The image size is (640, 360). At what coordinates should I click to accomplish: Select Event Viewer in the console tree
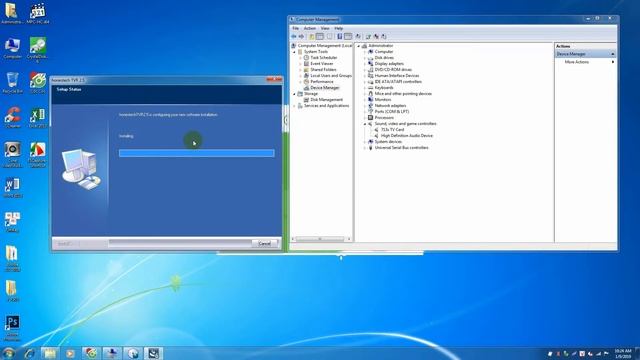click(x=322, y=64)
